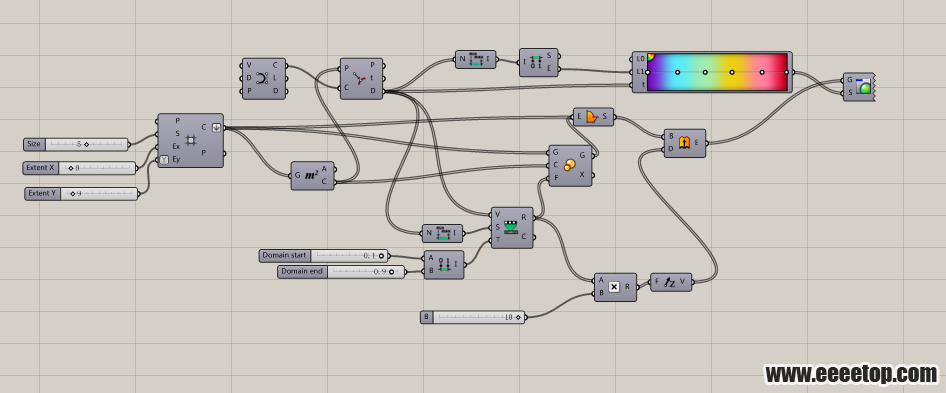Click the Size number slider
Image resolution: width=946 pixels, height=393 pixels.
76,144
